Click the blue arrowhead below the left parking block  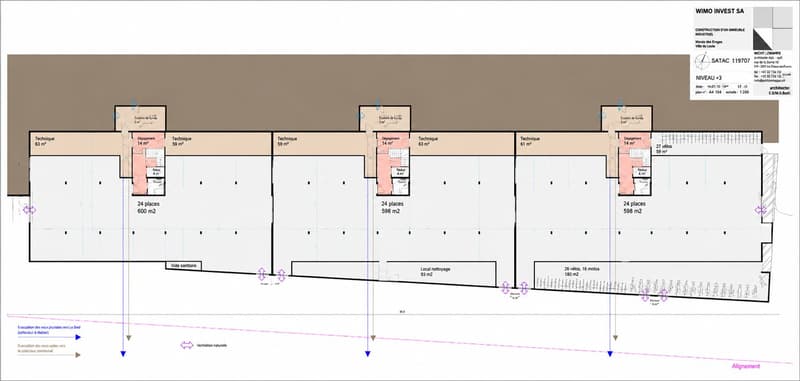[x=123, y=354]
